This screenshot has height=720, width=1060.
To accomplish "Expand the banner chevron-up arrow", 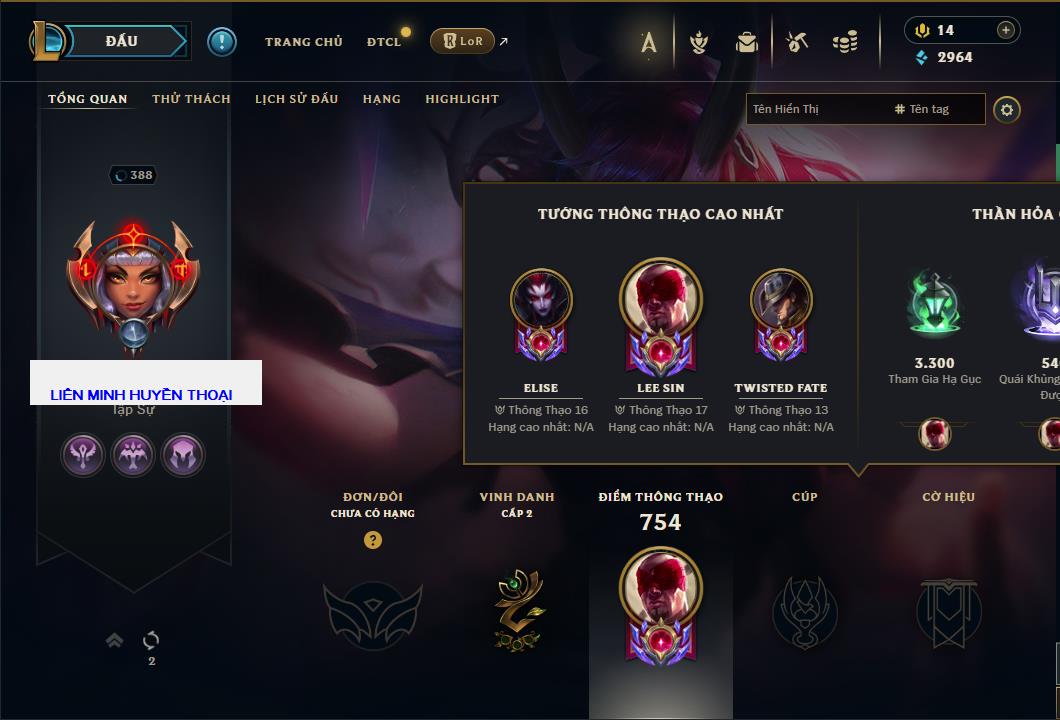I will click(114, 640).
